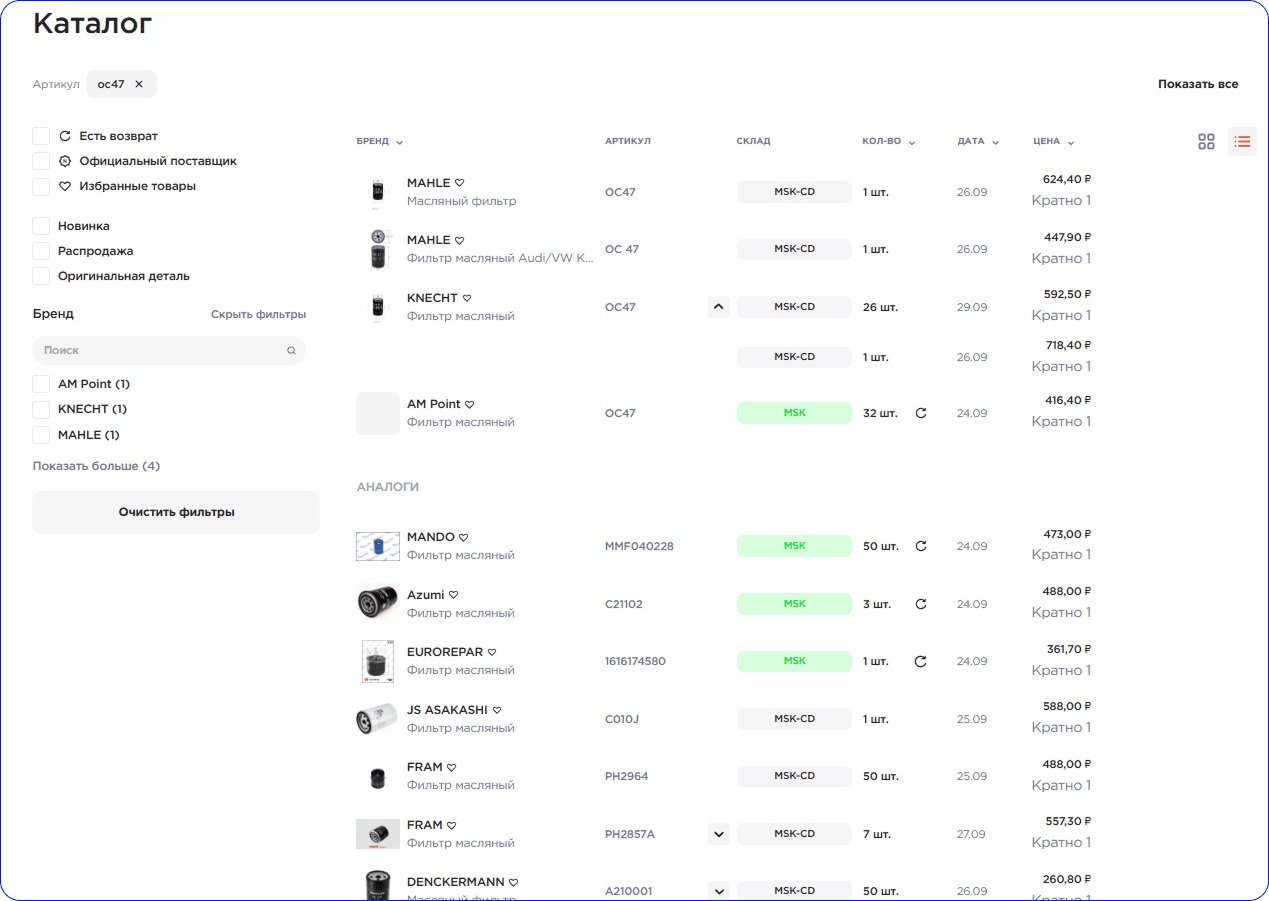Click 'Показать больше (4)' link

point(96,466)
